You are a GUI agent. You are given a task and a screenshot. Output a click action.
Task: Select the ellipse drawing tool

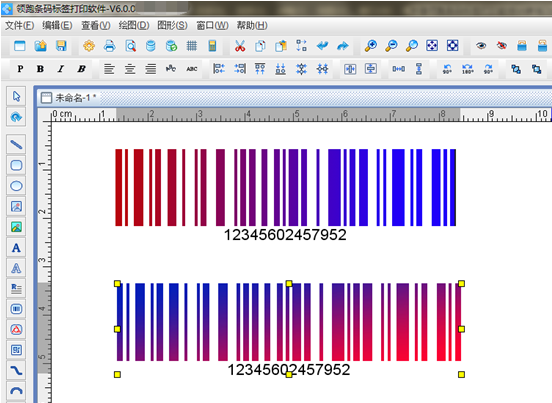pyautogui.click(x=16, y=186)
